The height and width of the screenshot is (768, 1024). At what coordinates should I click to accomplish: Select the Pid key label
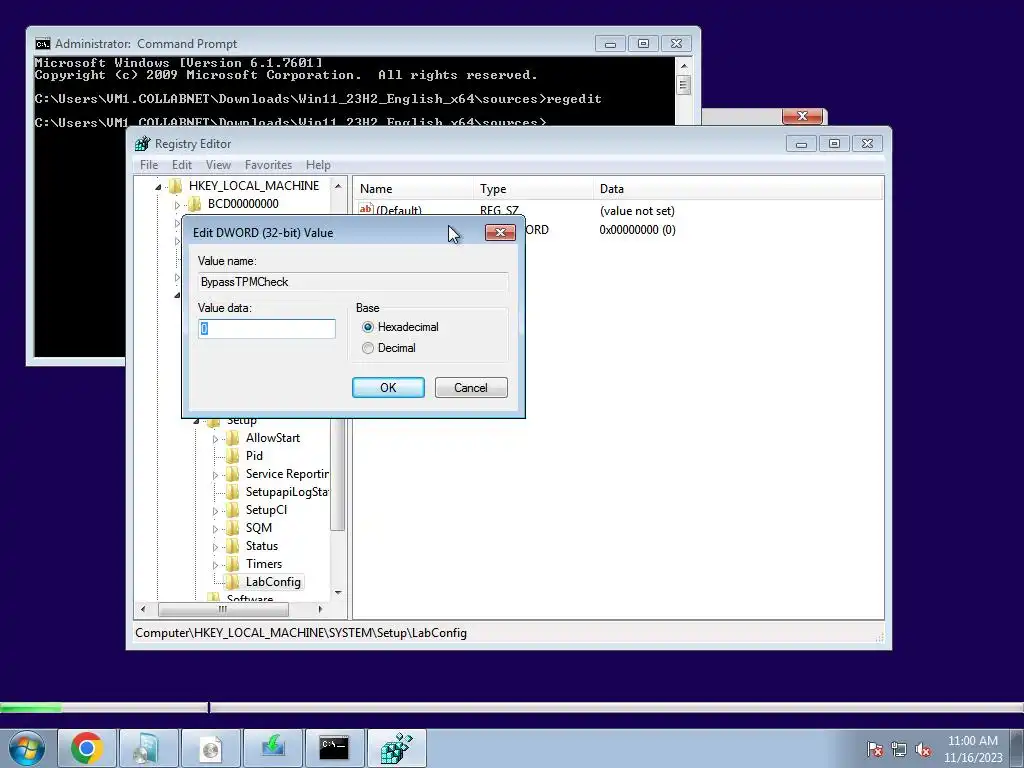click(254, 456)
